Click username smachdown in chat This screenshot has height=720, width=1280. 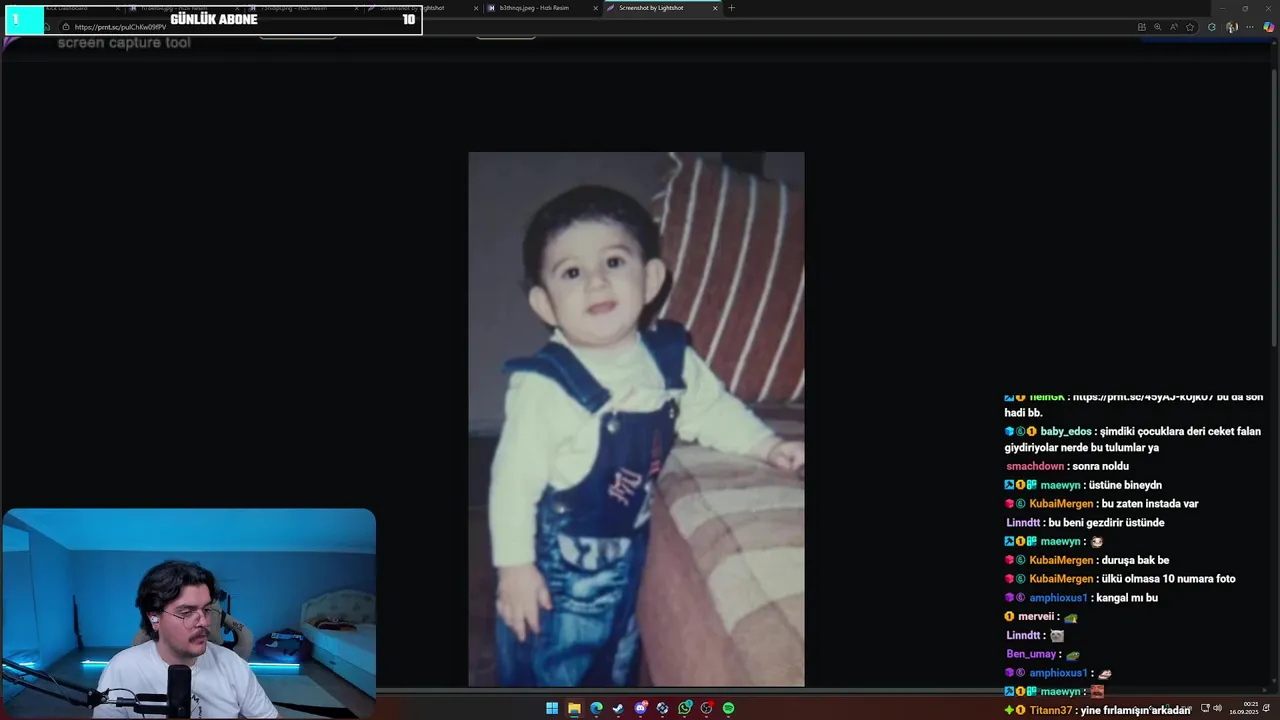[1035, 466]
